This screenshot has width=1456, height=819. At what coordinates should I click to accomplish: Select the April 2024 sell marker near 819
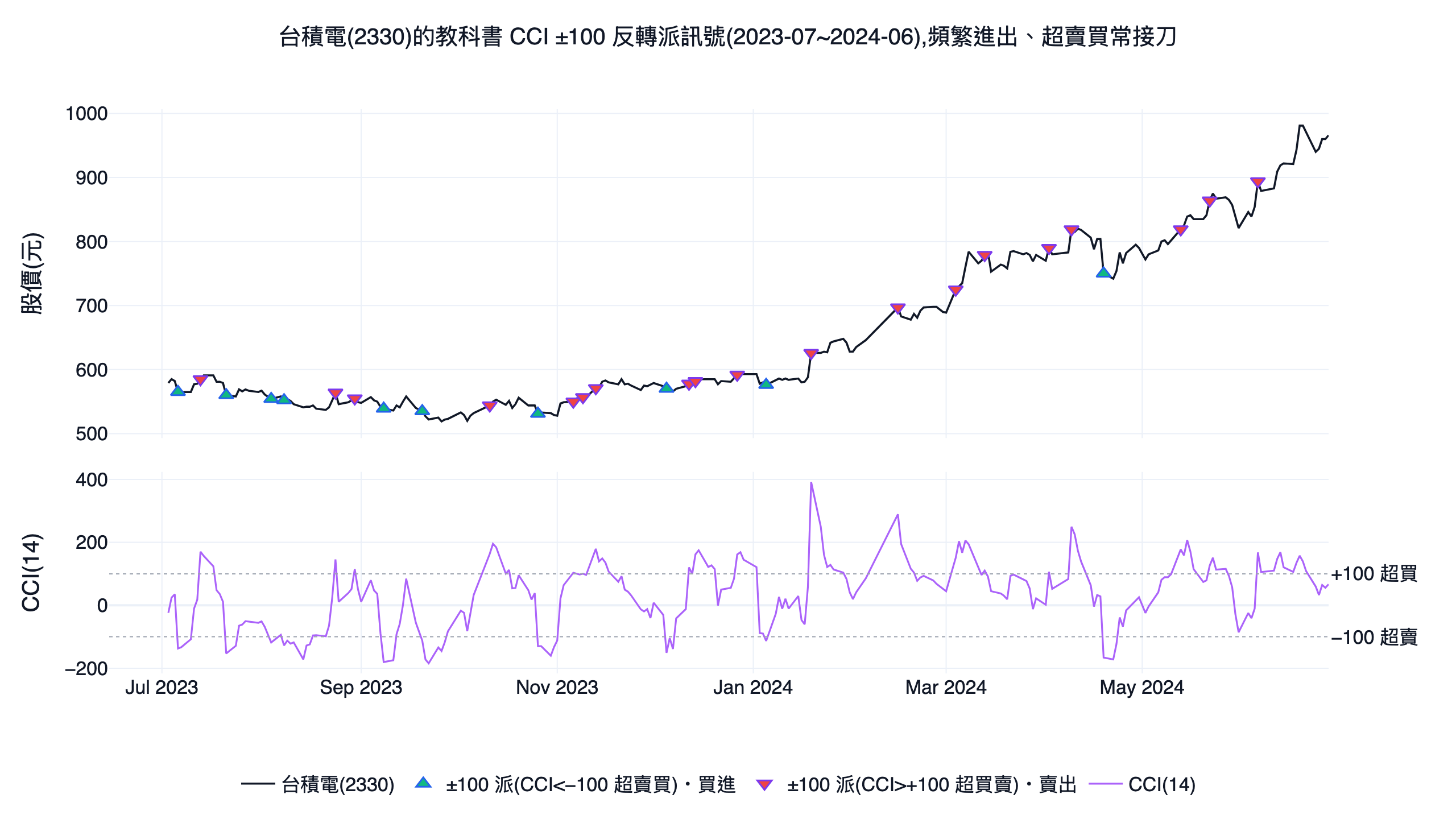pyautogui.click(x=1071, y=230)
